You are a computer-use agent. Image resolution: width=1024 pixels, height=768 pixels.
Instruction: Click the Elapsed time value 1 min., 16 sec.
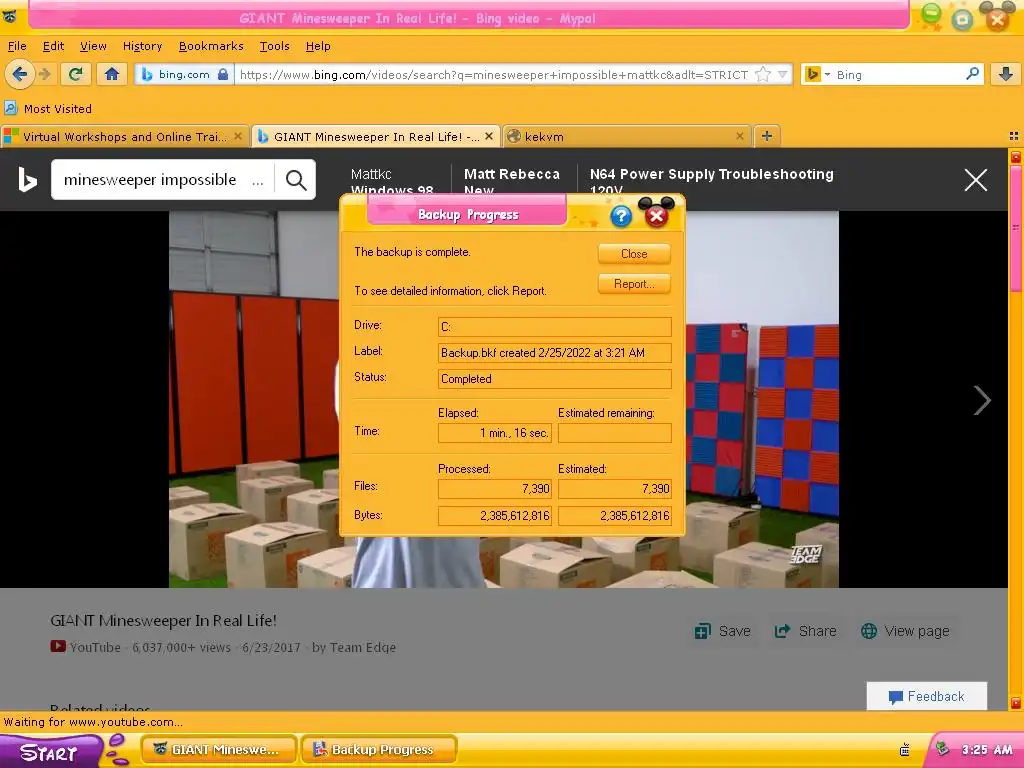click(x=495, y=433)
